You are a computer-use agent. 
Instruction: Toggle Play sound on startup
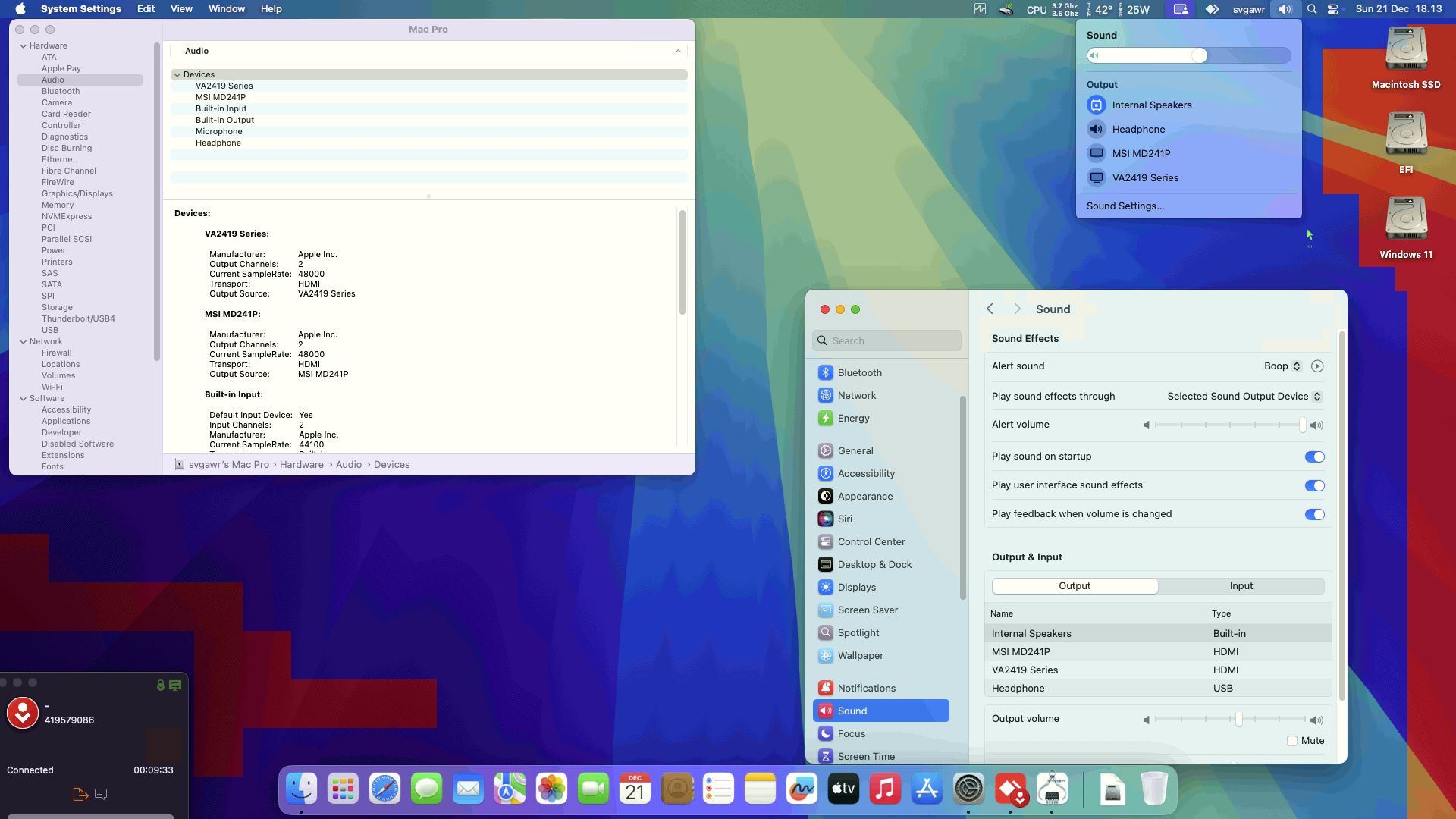[x=1314, y=457]
